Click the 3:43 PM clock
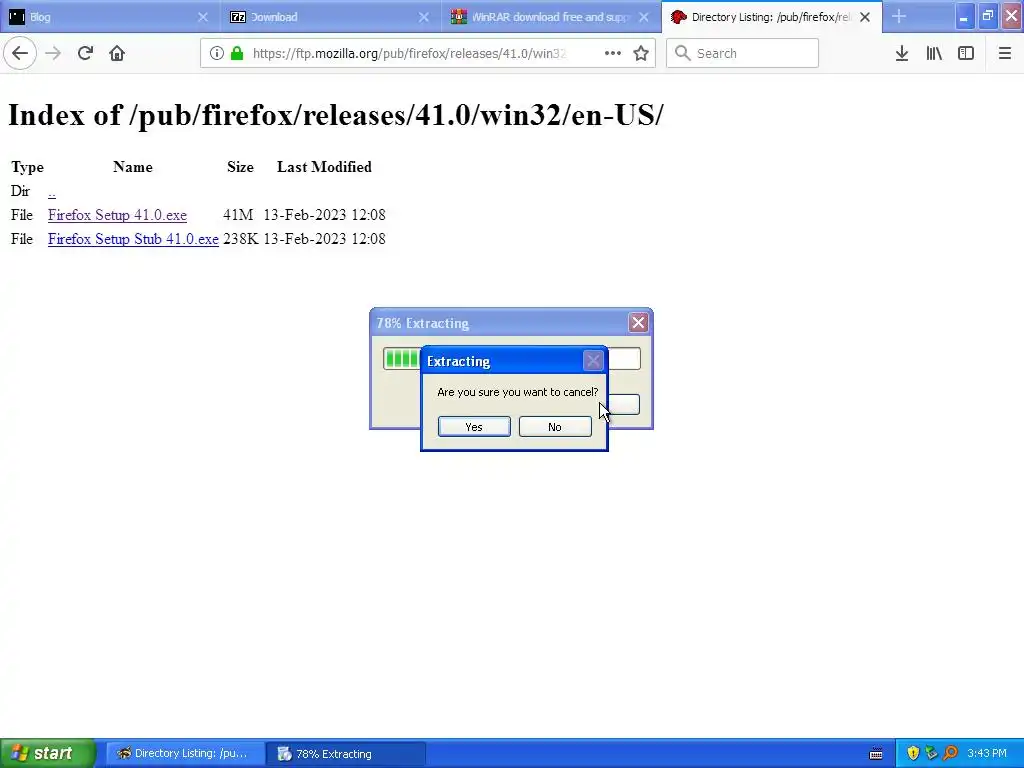The width and height of the screenshot is (1024, 768). click(987, 753)
